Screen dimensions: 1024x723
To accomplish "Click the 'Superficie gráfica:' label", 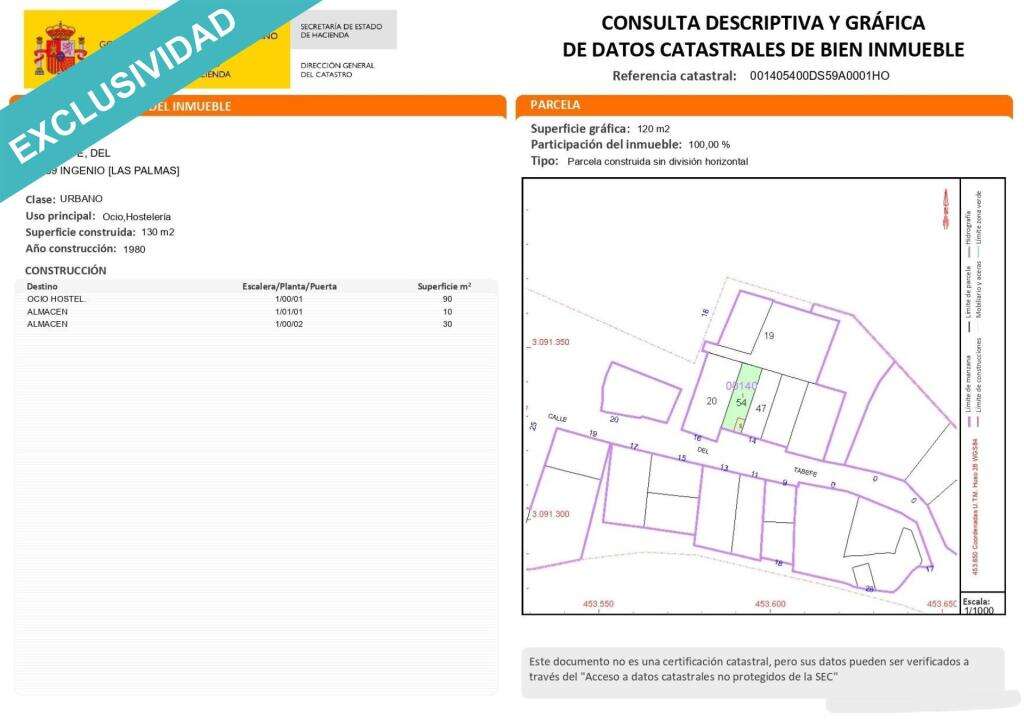I will click(580, 129).
